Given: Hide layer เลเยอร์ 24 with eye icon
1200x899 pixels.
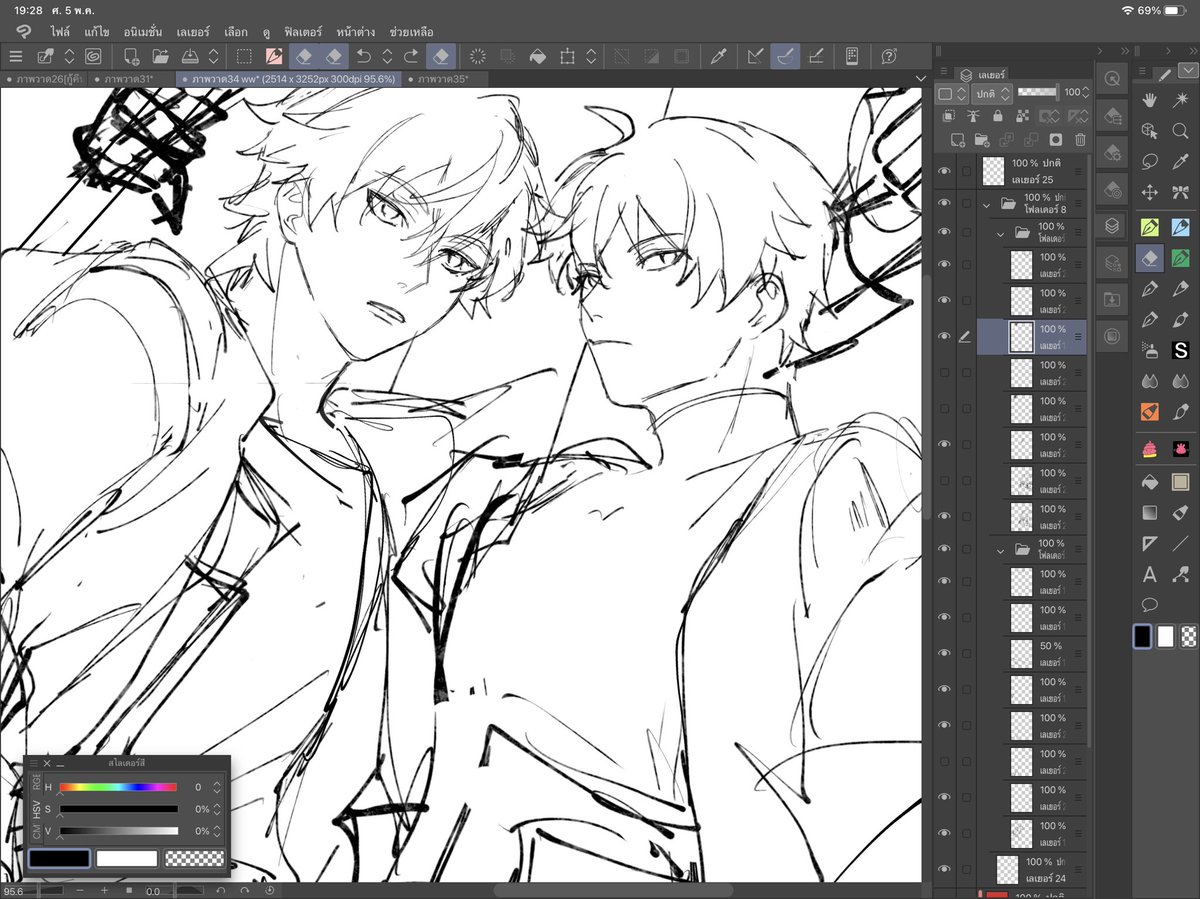Looking at the screenshot, I should (944, 869).
